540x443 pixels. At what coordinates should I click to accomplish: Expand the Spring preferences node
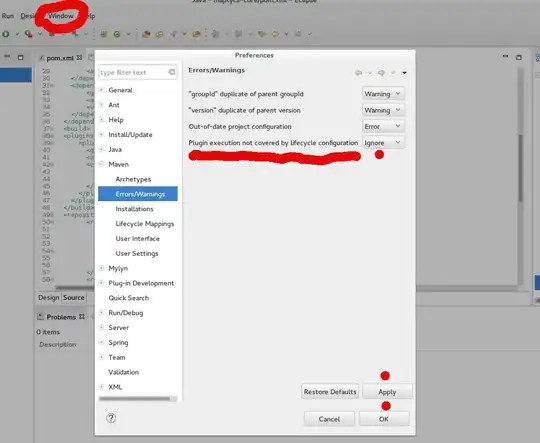pos(102,342)
